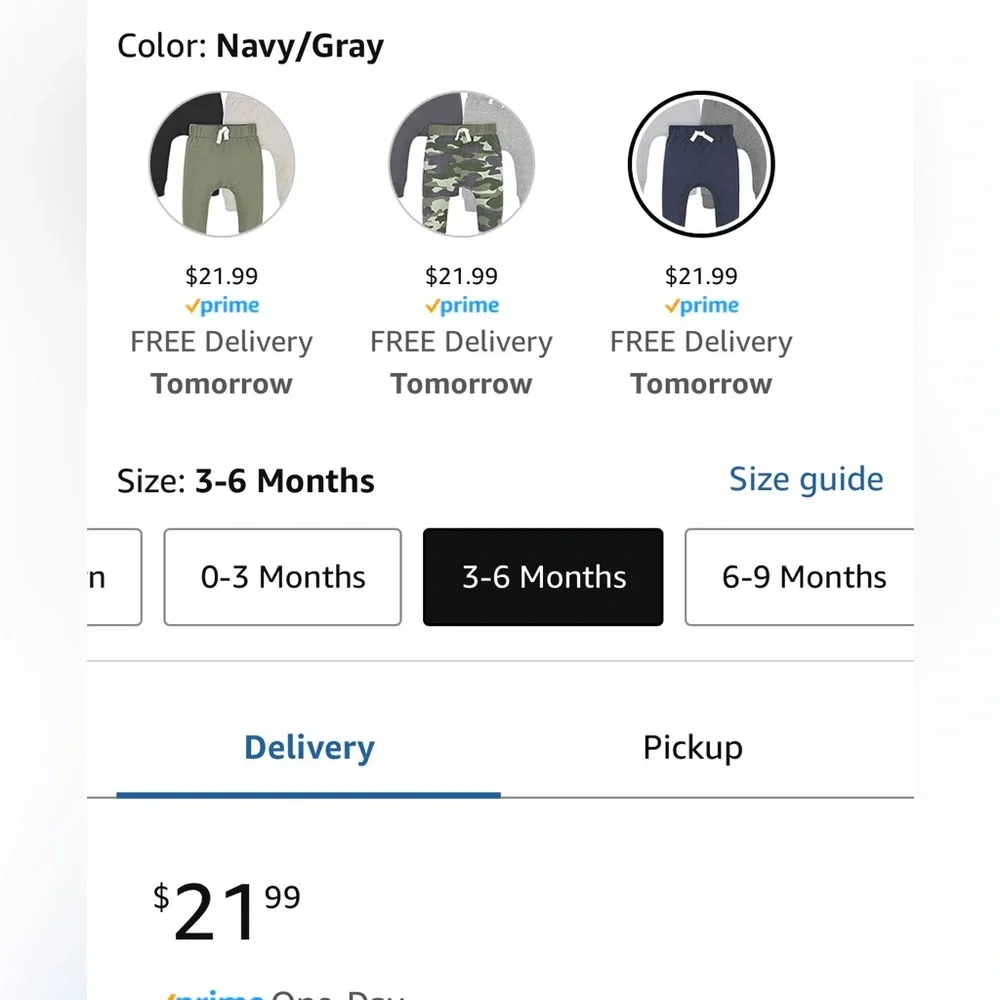
Task: Tap the $21.99 price below navy swatch
Action: pos(701,276)
